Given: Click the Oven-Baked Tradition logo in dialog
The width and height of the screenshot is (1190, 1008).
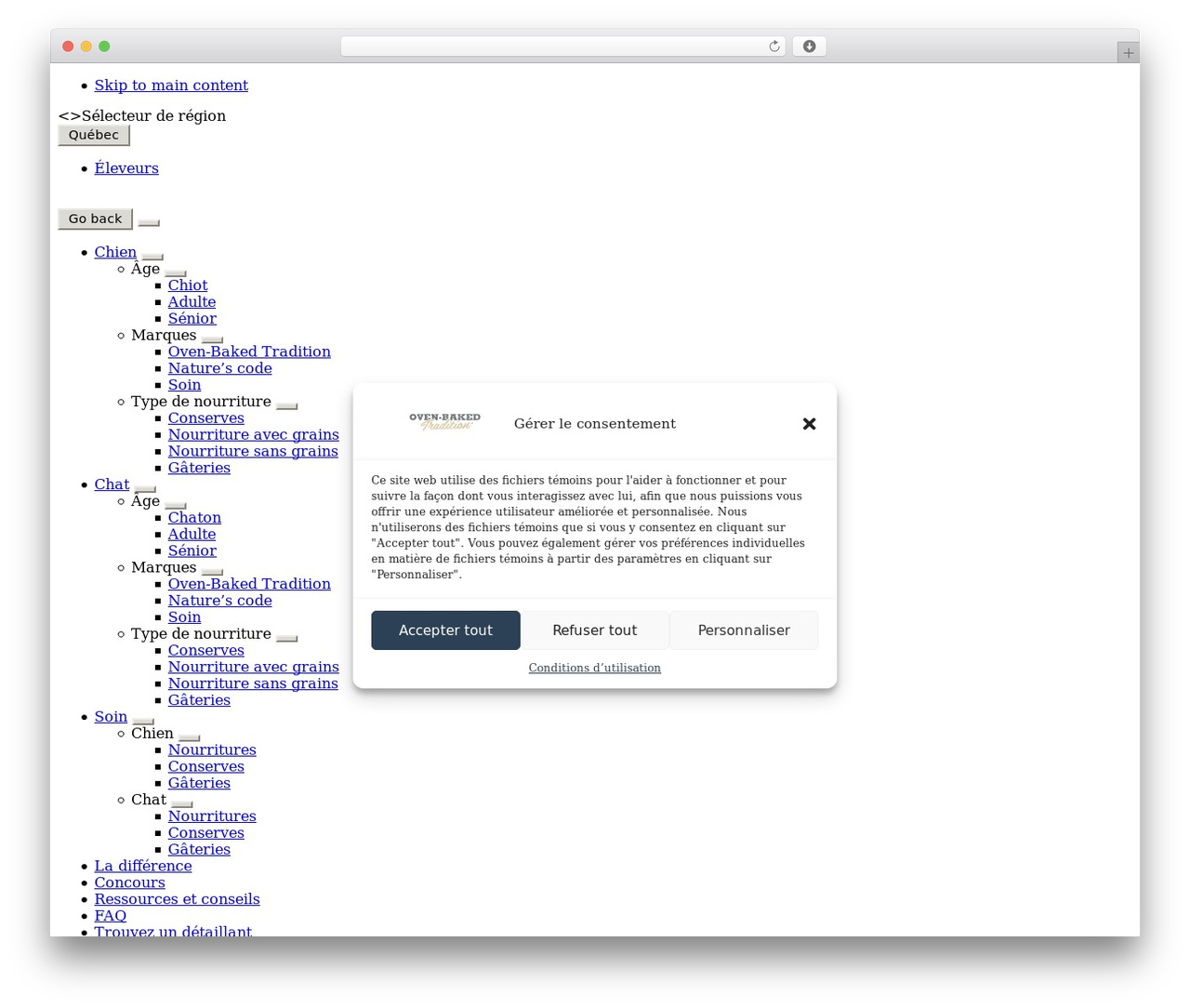Looking at the screenshot, I should coord(445,422).
